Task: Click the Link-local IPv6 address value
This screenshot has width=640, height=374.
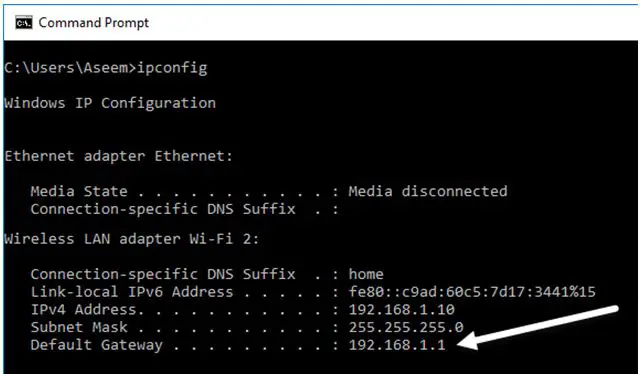Action: click(x=472, y=292)
